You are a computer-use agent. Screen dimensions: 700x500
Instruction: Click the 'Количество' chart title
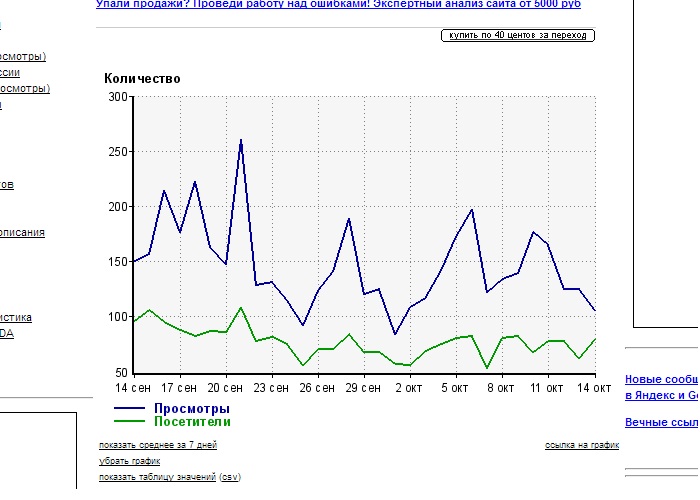[142, 79]
